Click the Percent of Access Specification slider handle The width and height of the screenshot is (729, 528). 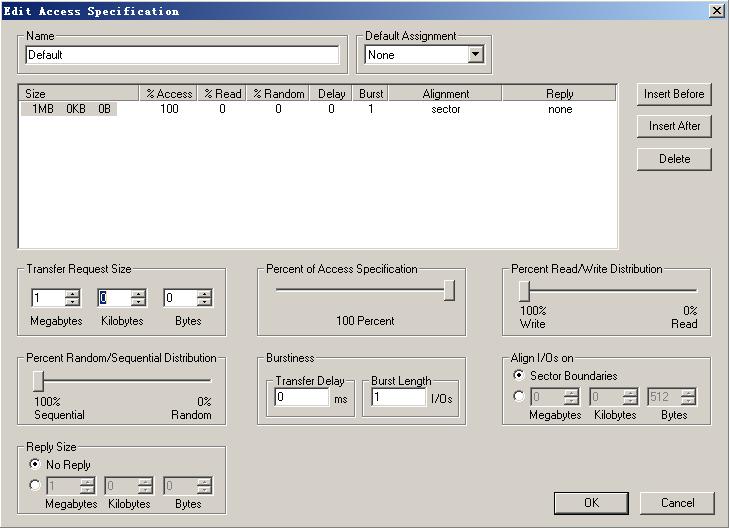tap(449, 290)
